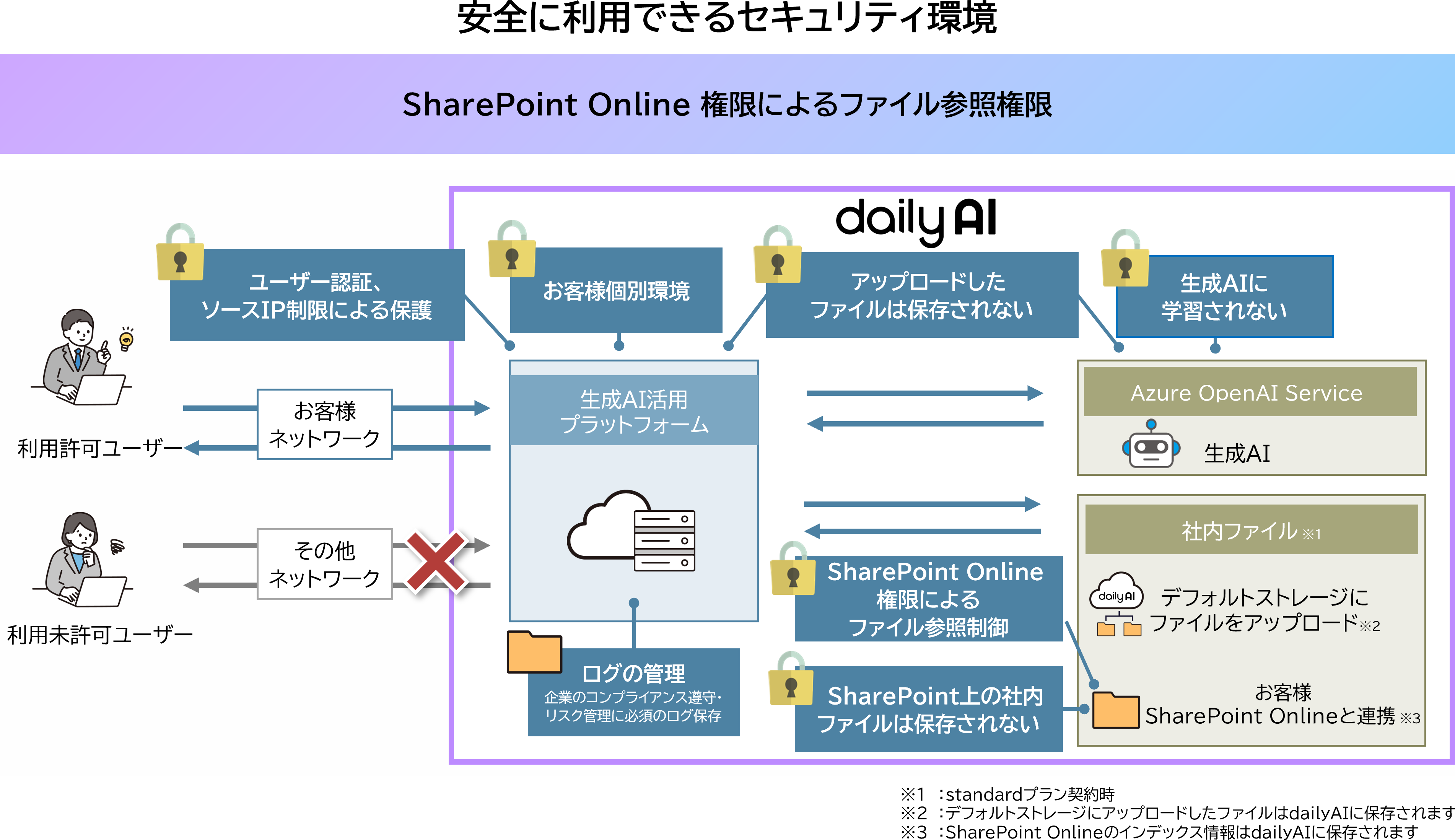Image resolution: width=1455 pixels, height=840 pixels.
Task: Click the ※3 SharePoint Onlineのインデックス footnote
Action: coord(1159,831)
